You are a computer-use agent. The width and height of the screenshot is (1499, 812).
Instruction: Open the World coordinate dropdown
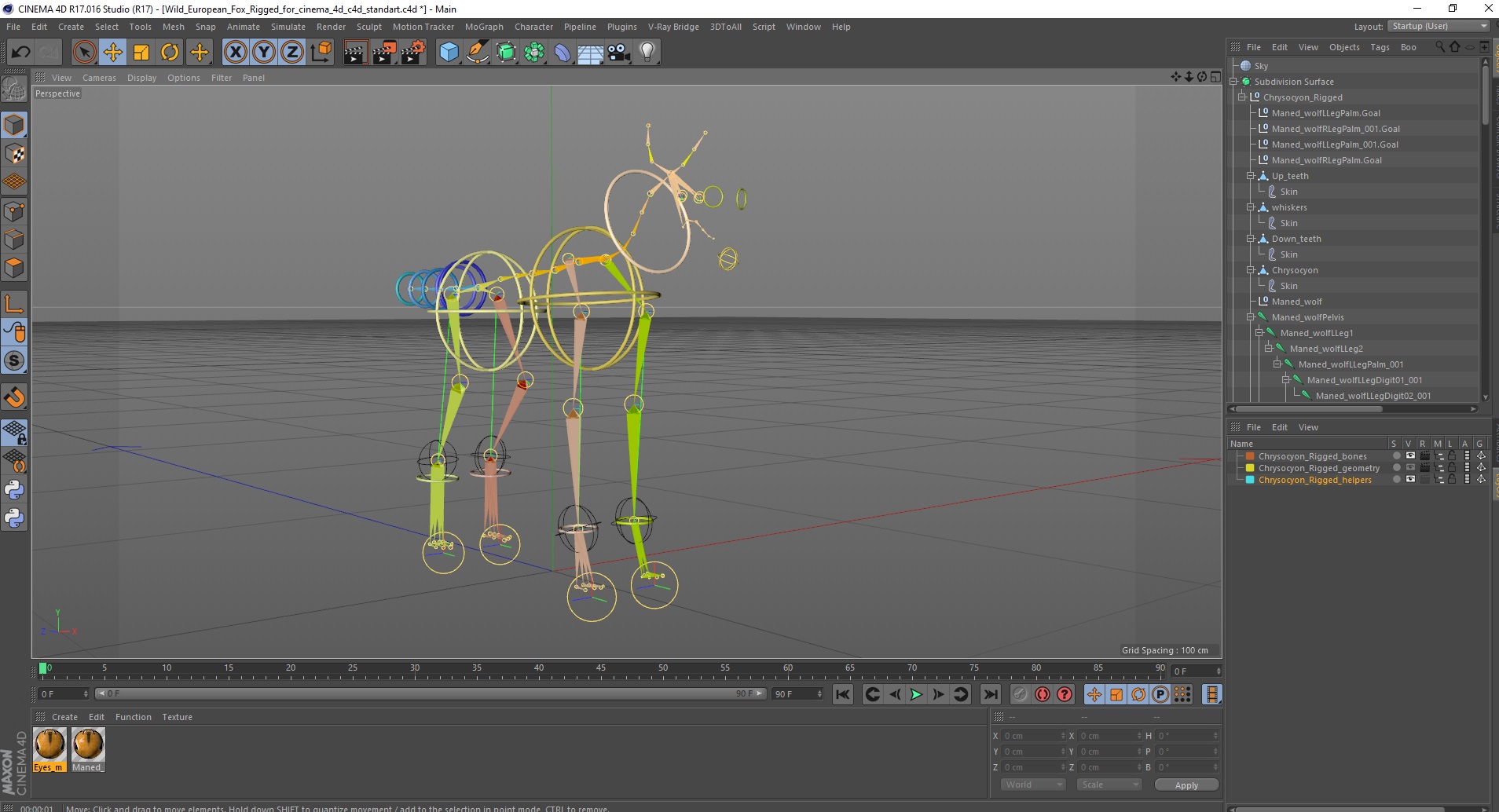click(1032, 785)
